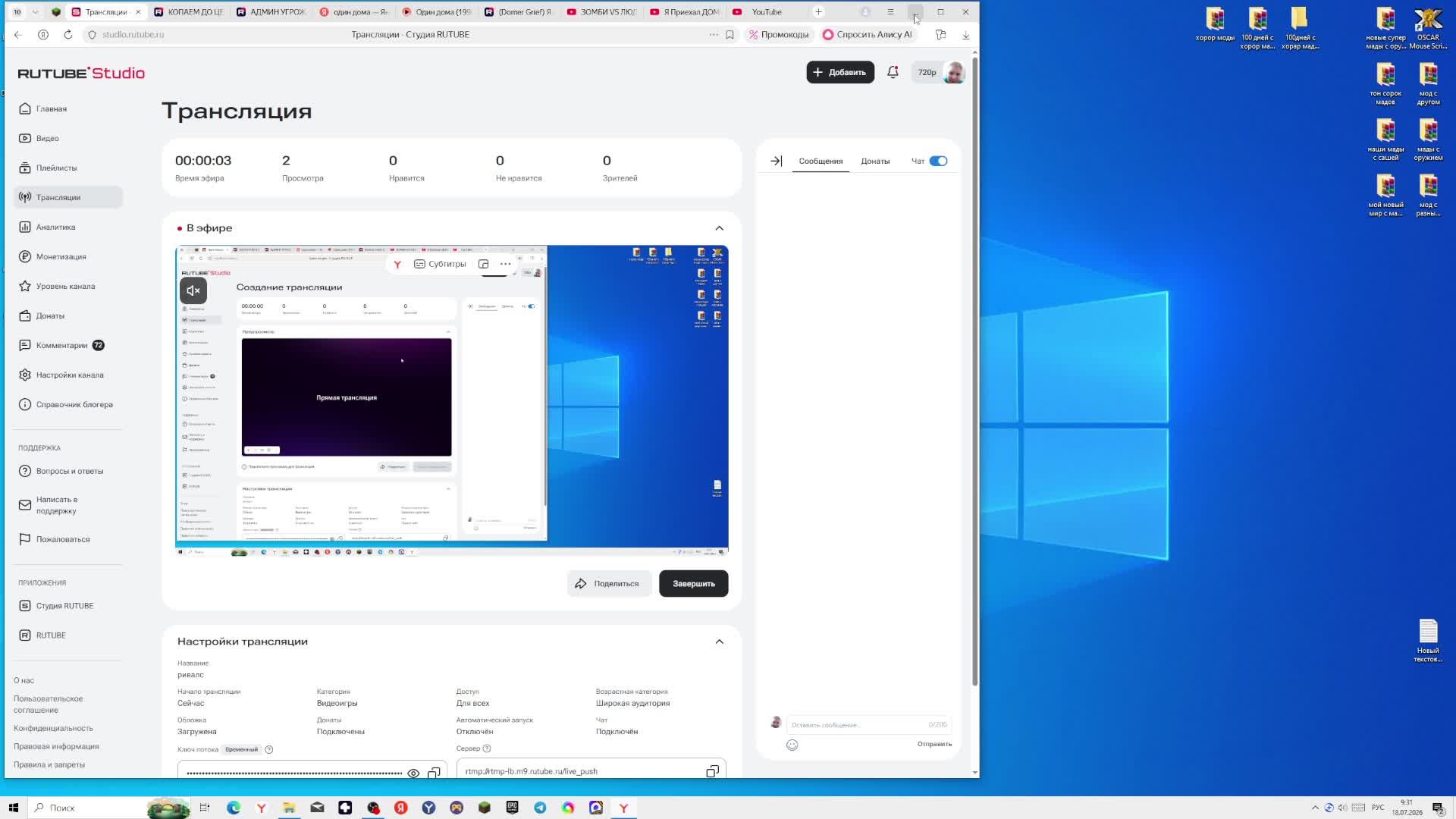Launch Epic Games from the taskbar
The image size is (1456, 819).
512,808
